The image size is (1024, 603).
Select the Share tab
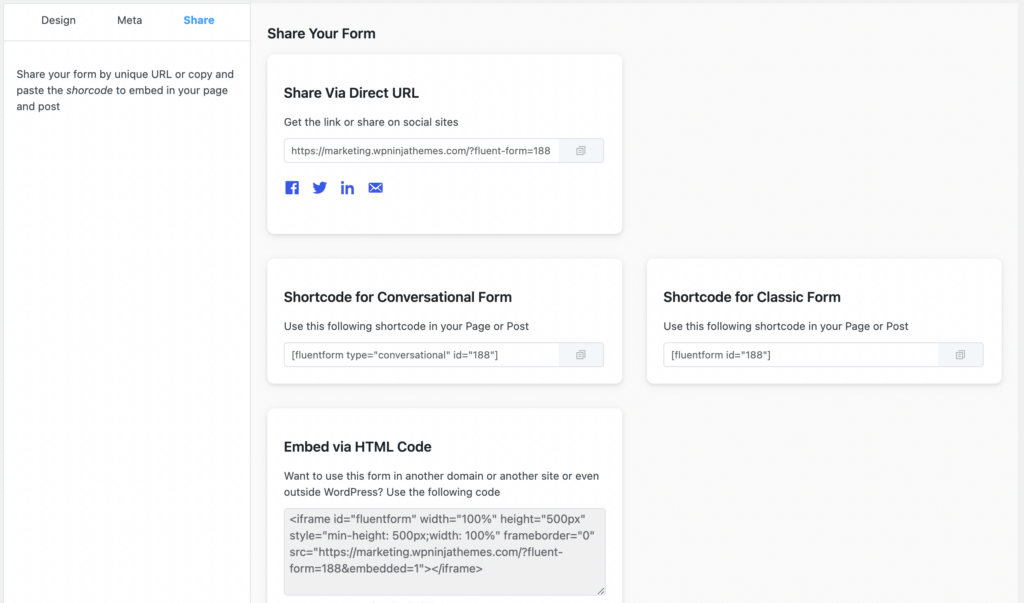click(x=199, y=20)
